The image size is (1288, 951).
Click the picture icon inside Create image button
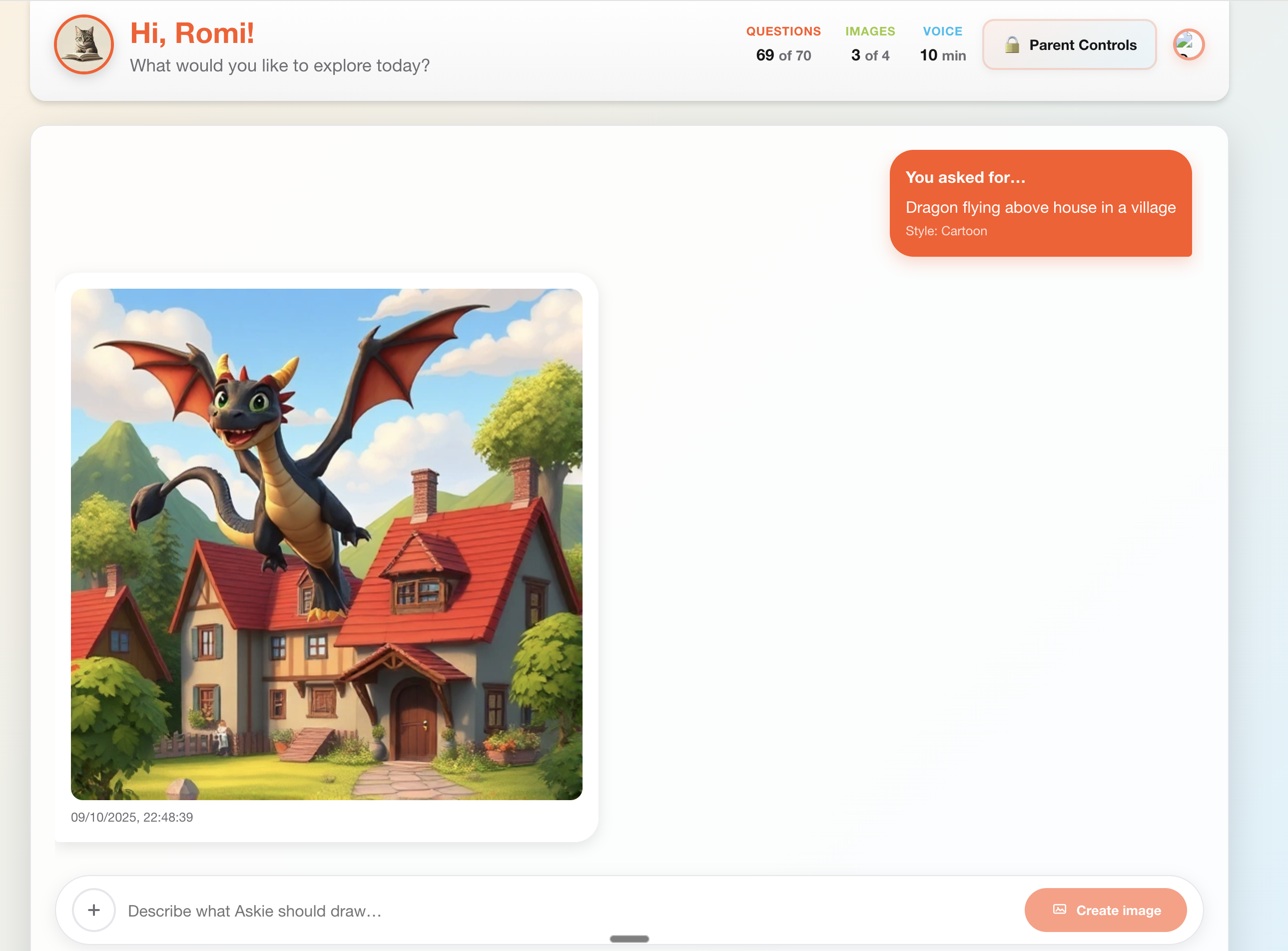coord(1060,910)
